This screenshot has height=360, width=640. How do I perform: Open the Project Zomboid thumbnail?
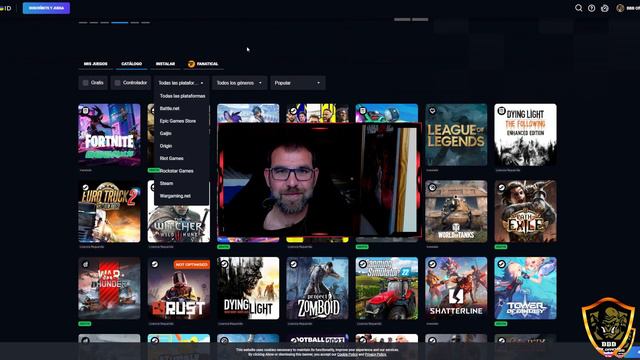318,288
